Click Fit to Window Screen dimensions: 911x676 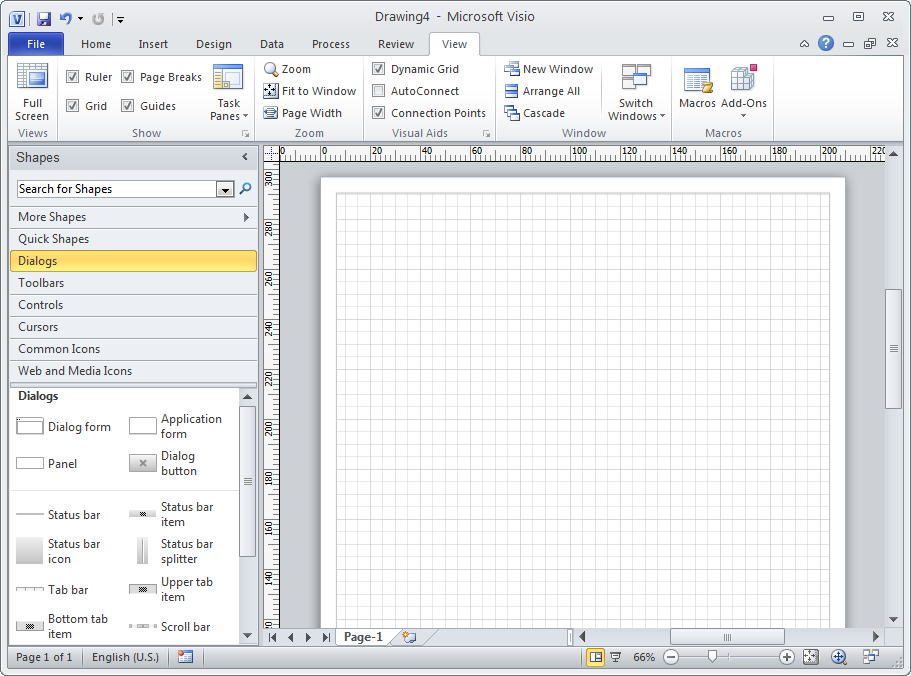click(309, 91)
